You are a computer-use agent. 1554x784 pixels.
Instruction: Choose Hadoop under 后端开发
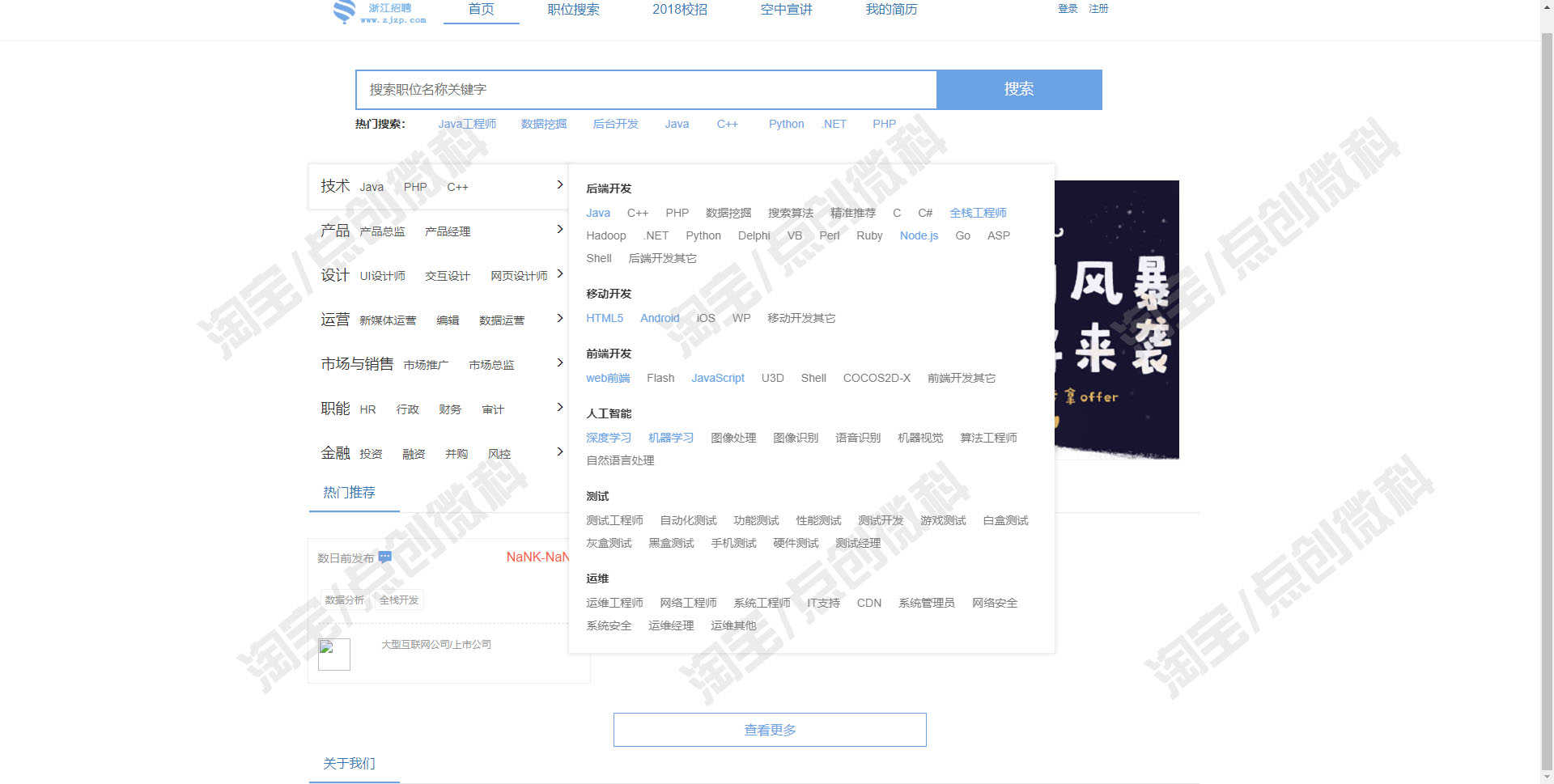(606, 235)
